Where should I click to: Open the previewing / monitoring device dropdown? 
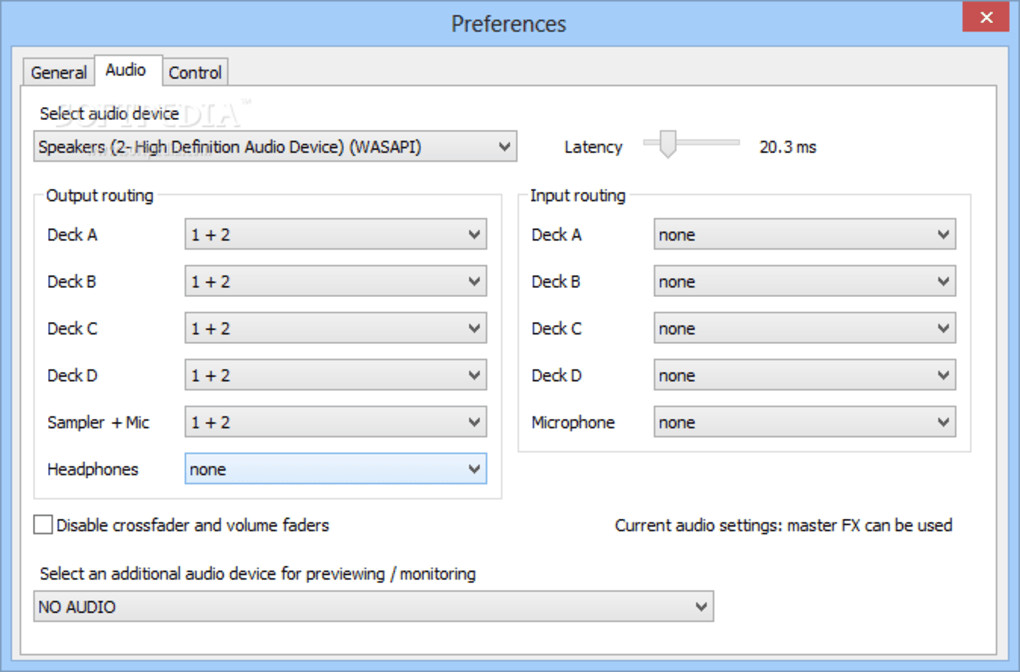click(373, 607)
